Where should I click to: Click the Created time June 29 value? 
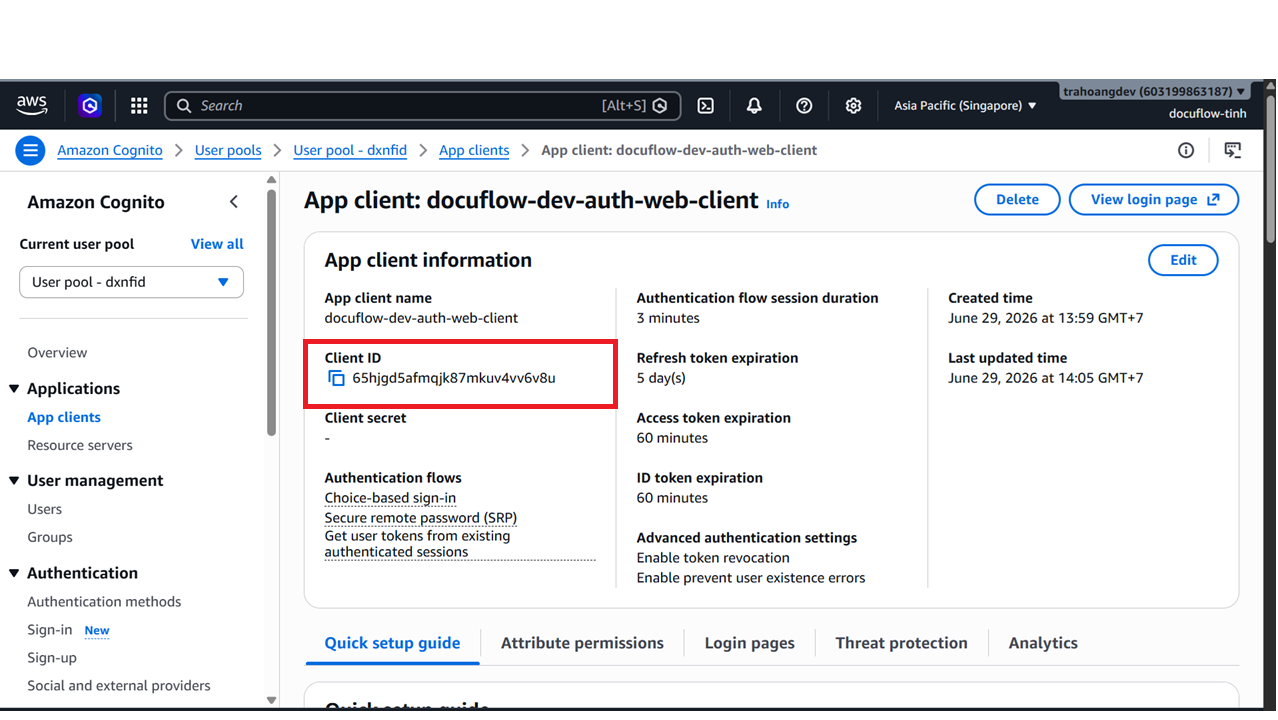[1045, 318]
